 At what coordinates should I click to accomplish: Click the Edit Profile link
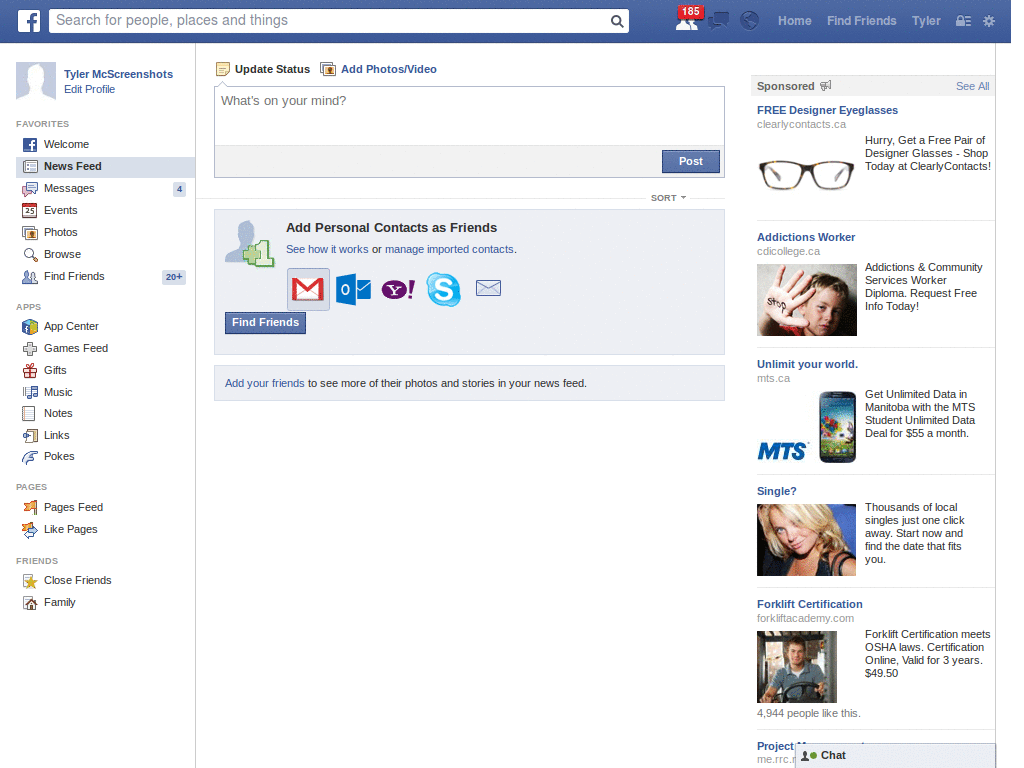[89, 89]
